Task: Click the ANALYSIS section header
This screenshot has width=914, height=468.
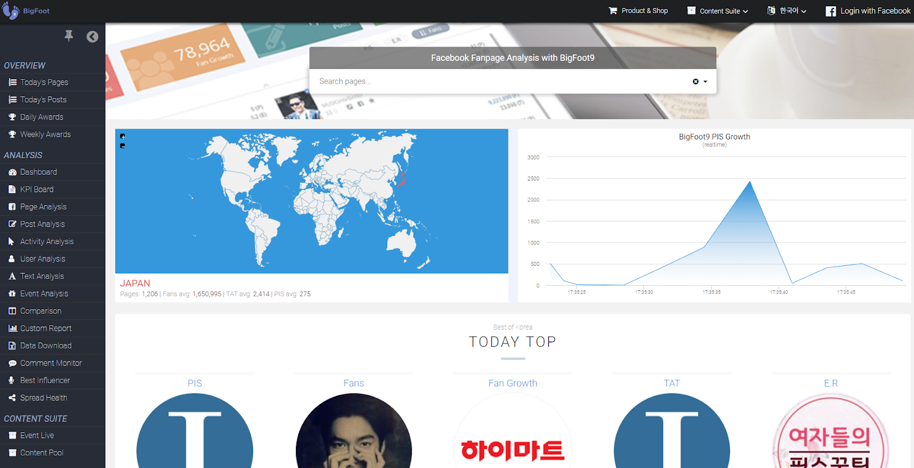Action: pos(23,156)
